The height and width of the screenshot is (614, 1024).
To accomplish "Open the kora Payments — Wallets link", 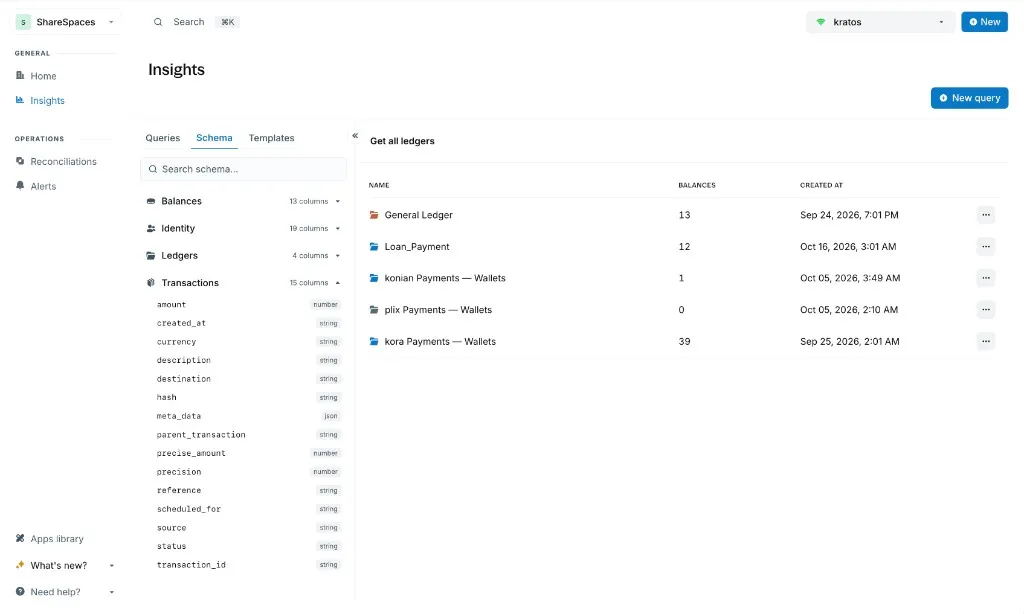I will (440, 342).
